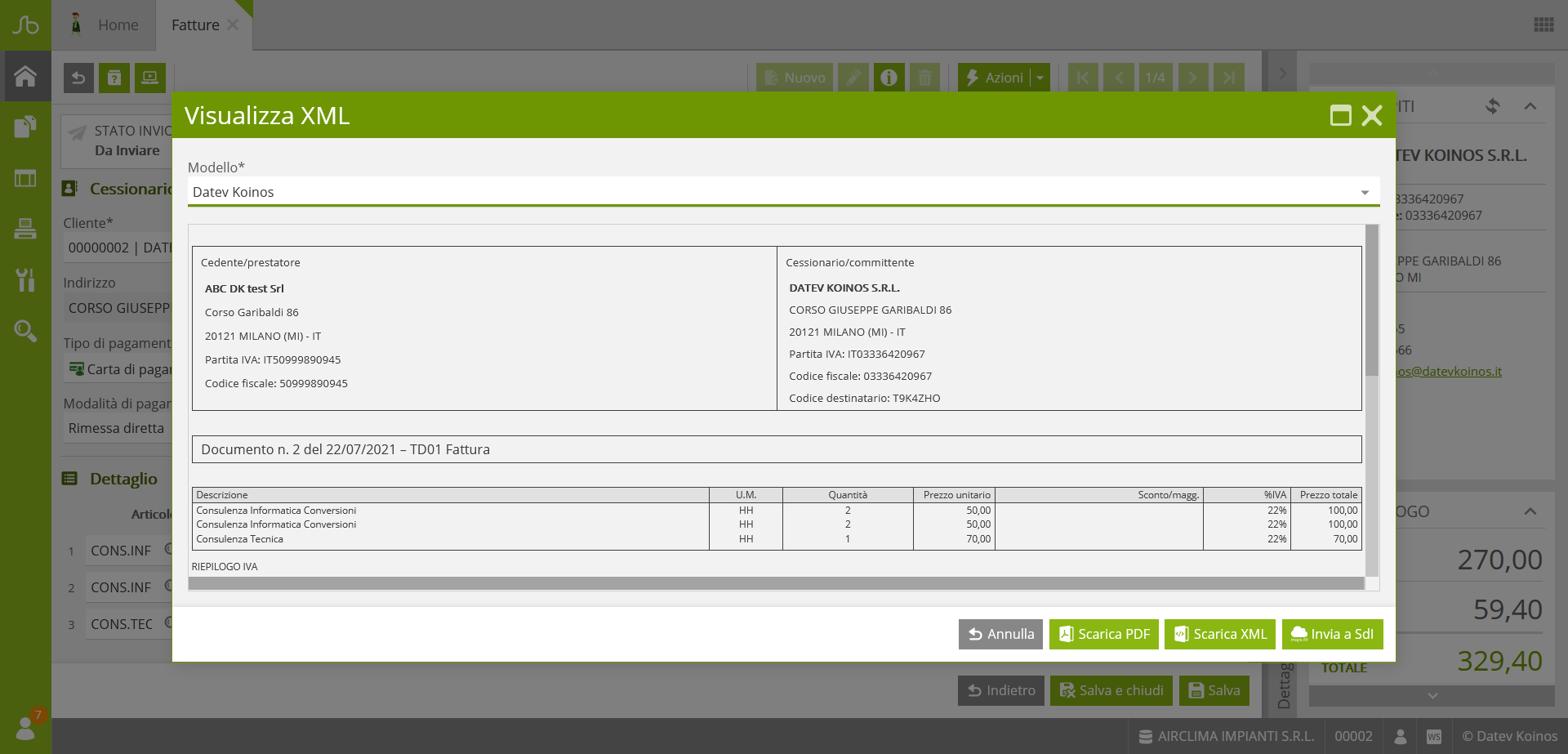Open the printer icon in left sidebar

pyautogui.click(x=25, y=229)
